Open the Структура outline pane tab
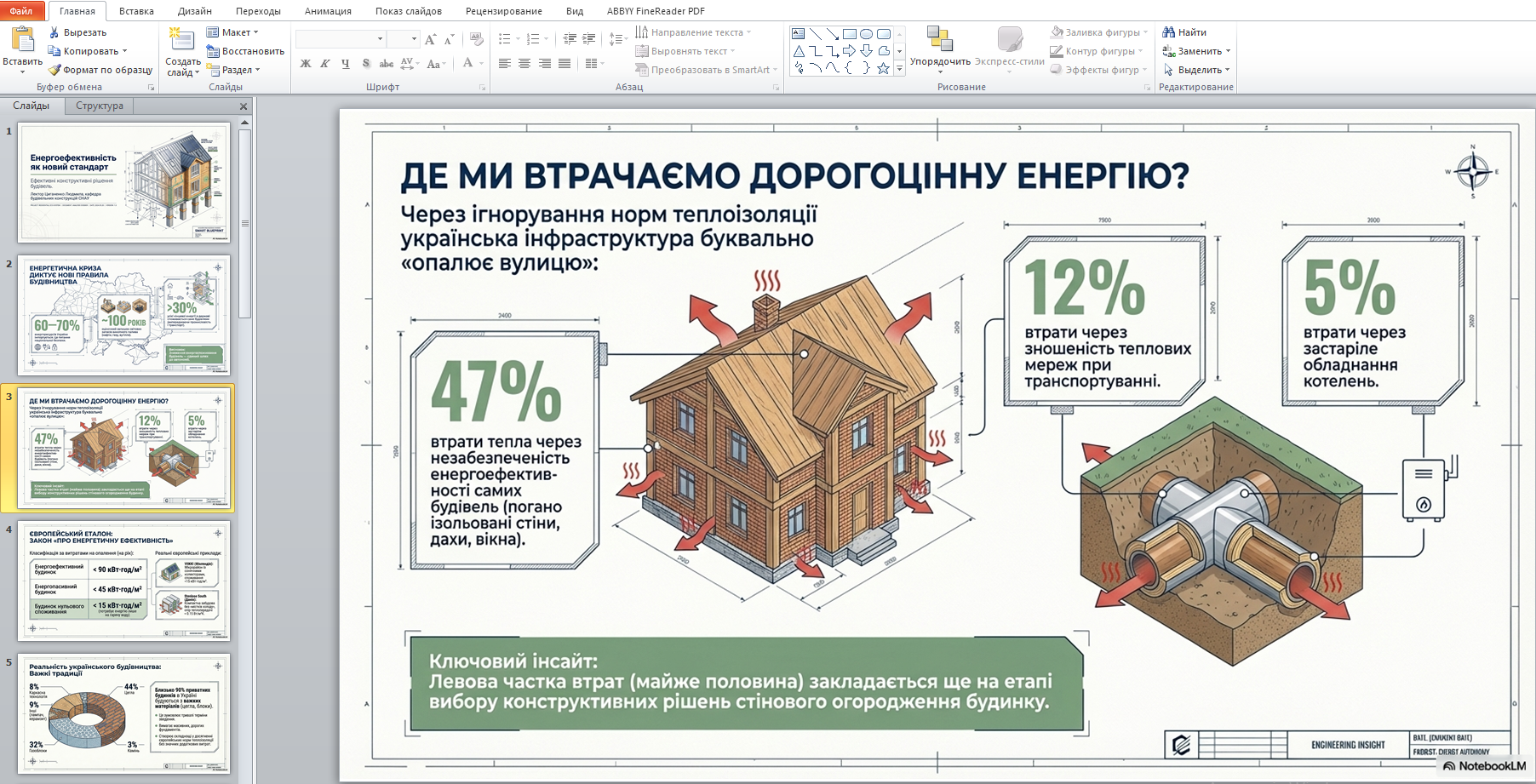The height and width of the screenshot is (784, 1536). click(100, 106)
